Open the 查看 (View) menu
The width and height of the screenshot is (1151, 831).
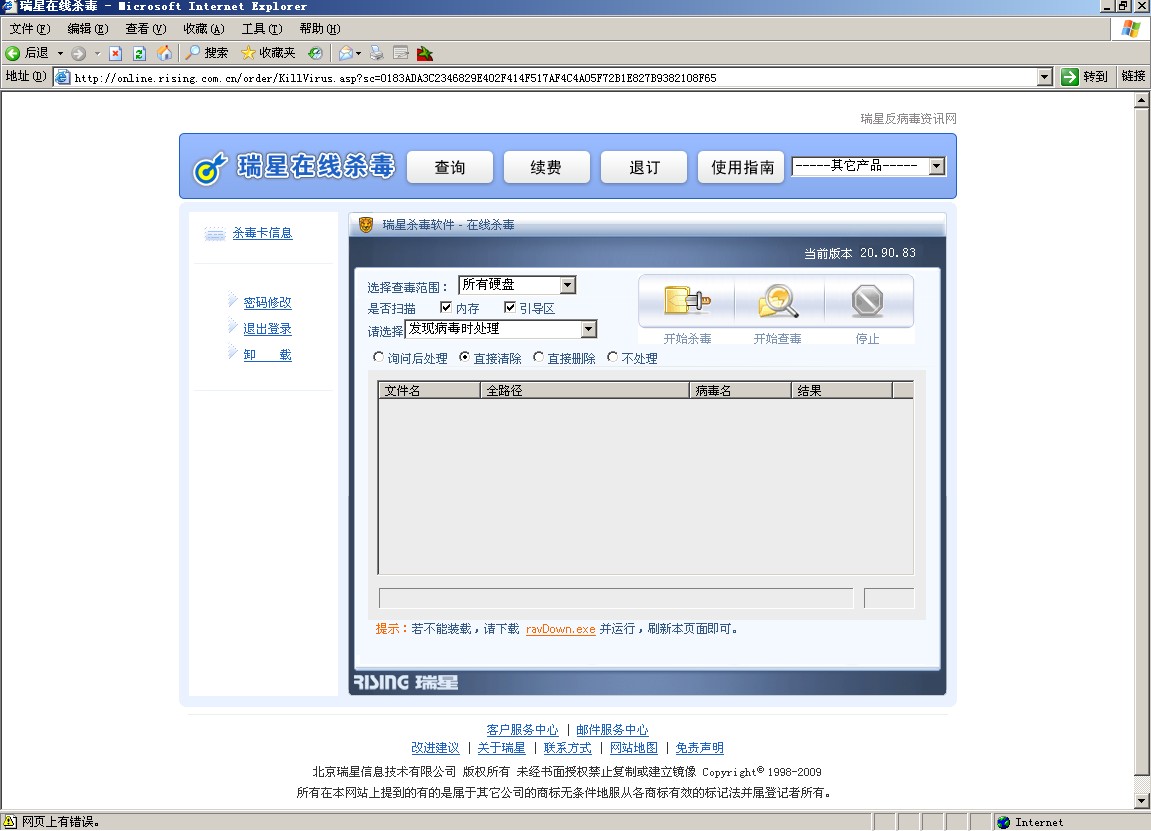pos(145,29)
